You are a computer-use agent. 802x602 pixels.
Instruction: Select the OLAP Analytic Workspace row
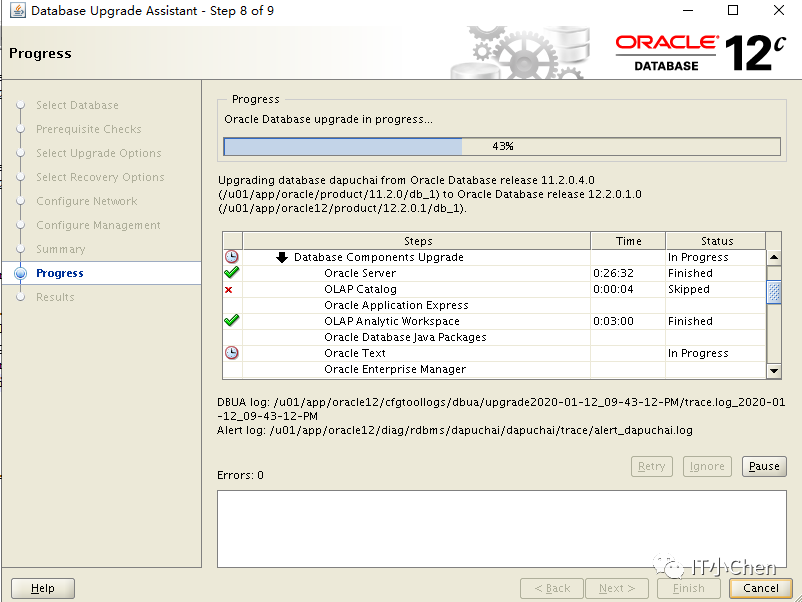click(495, 321)
